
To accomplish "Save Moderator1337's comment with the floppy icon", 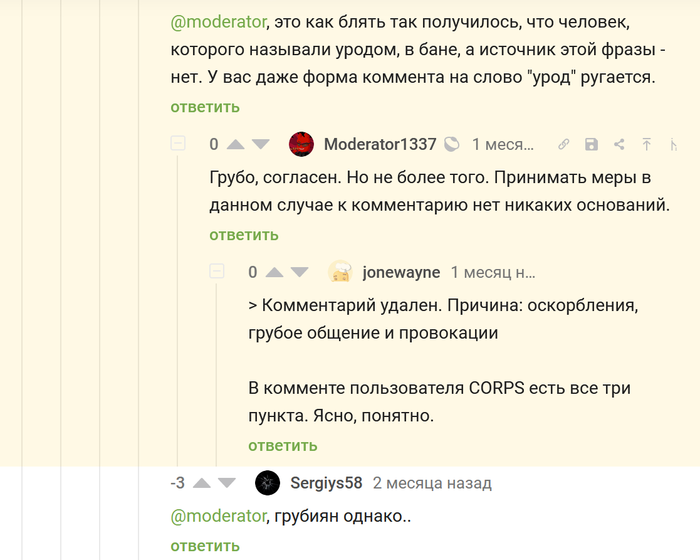I will pos(591,145).
